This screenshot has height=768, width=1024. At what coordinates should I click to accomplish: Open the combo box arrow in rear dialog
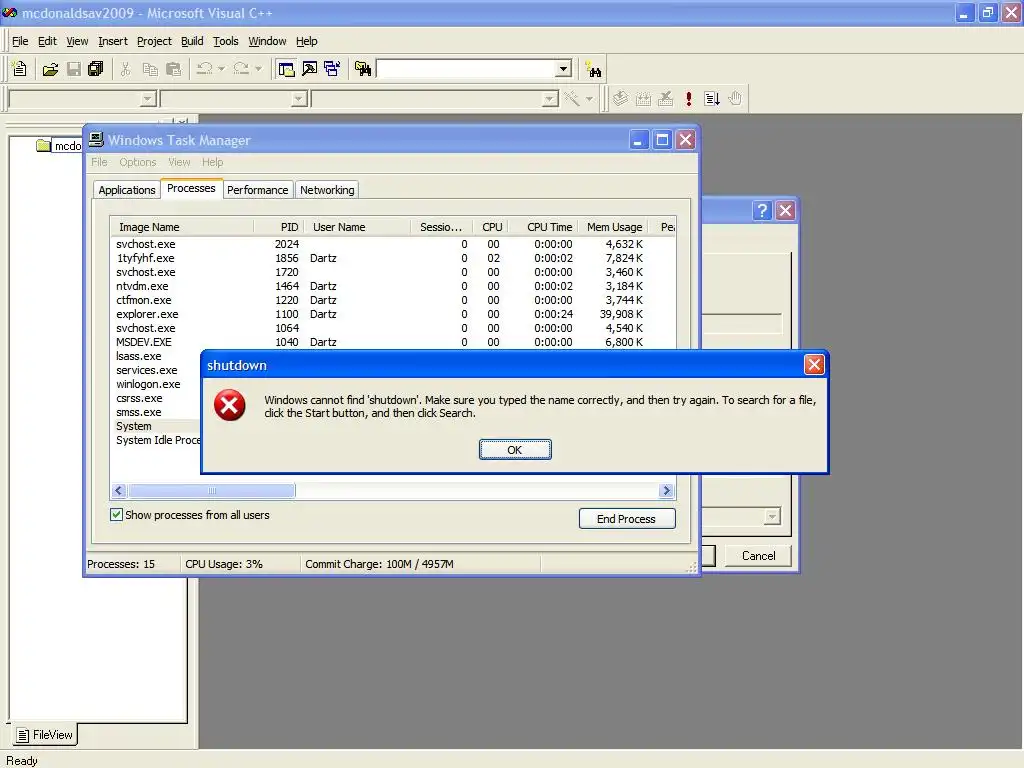772,517
